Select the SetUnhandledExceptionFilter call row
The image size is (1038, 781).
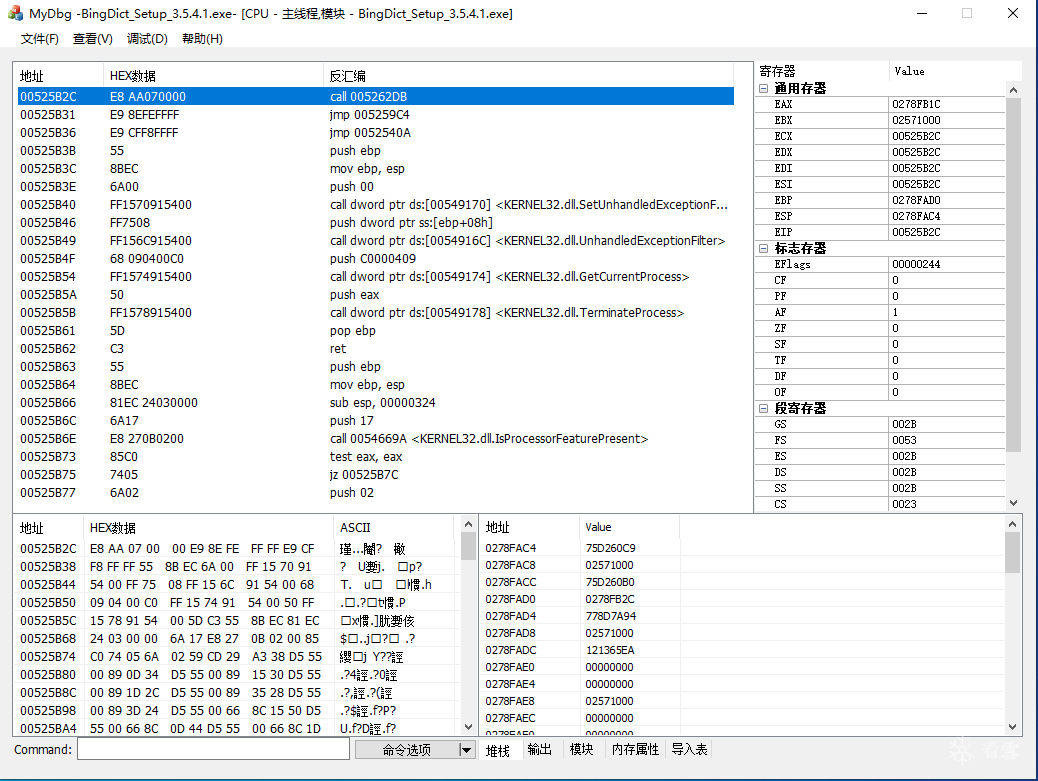click(375, 205)
